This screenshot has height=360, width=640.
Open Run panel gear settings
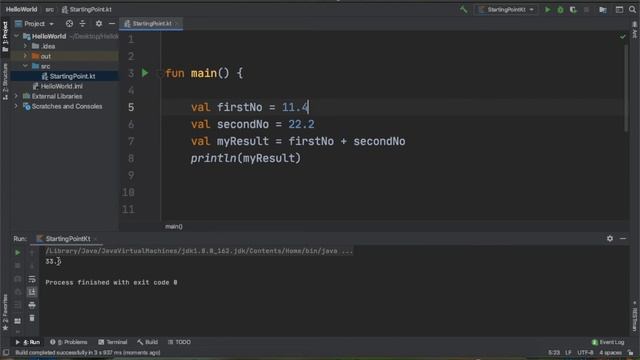610,238
